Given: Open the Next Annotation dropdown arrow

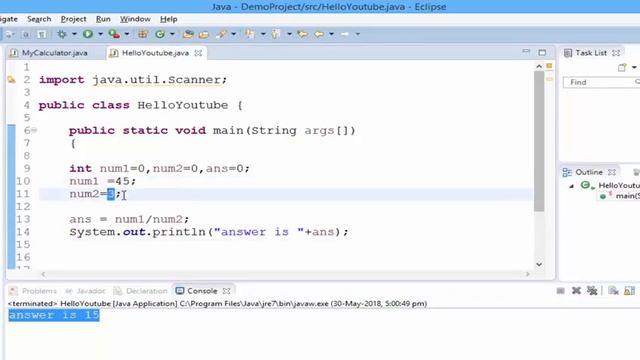Looking at the screenshot, I should tap(263, 34).
